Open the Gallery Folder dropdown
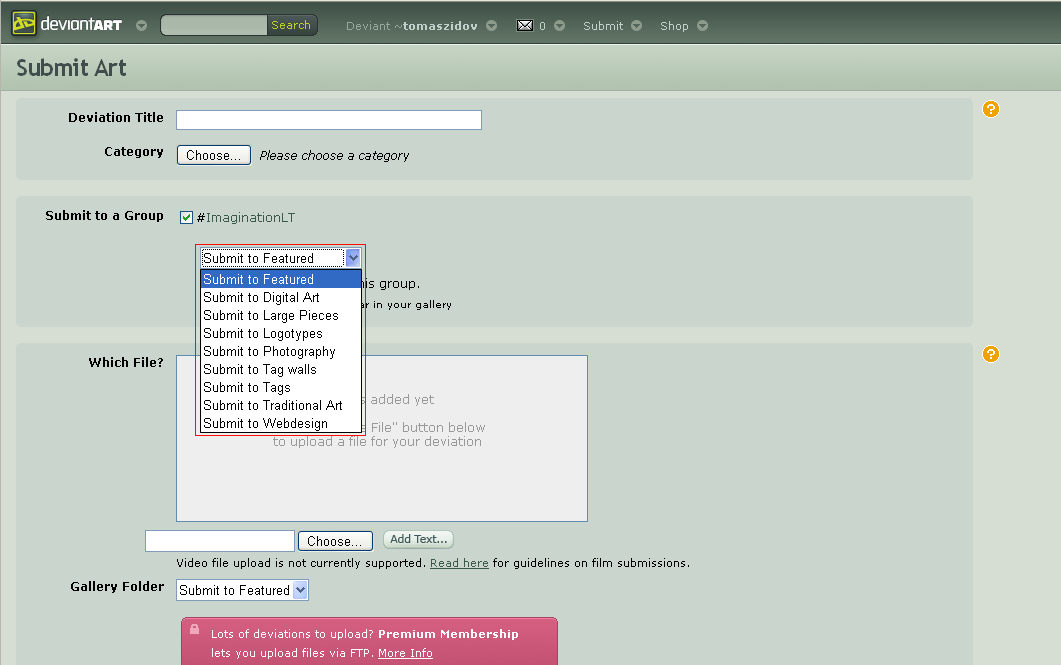Screen dimensions: 1061x665 [x=243, y=590]
